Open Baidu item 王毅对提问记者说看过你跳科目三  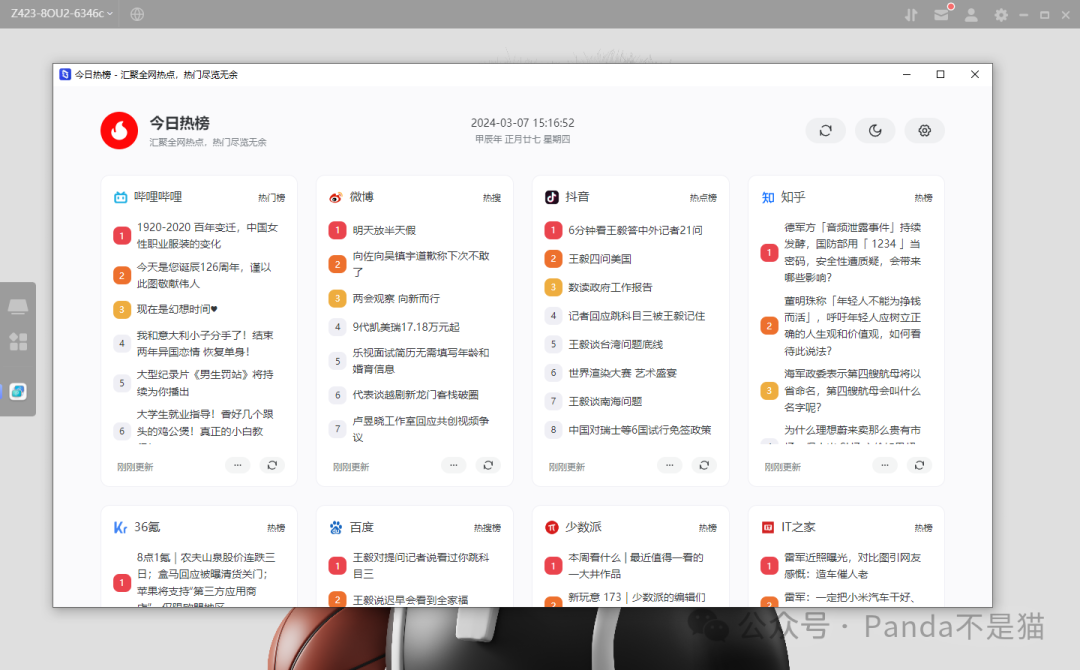point(421,565)
